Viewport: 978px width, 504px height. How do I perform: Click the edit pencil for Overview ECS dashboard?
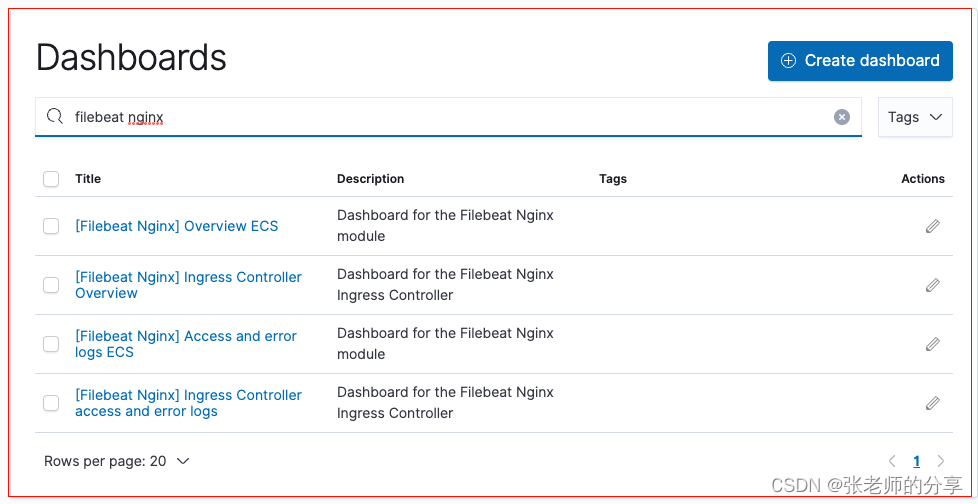(932, 226)
